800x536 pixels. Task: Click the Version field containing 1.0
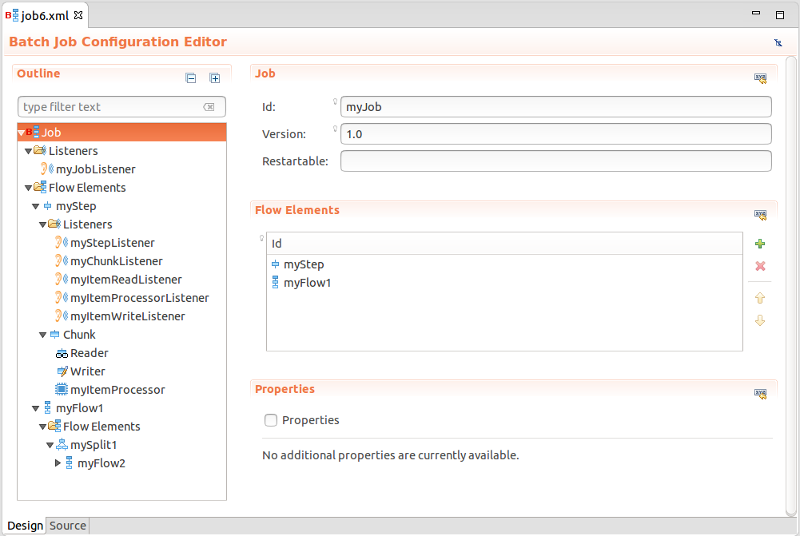click(x=556, y=134)
